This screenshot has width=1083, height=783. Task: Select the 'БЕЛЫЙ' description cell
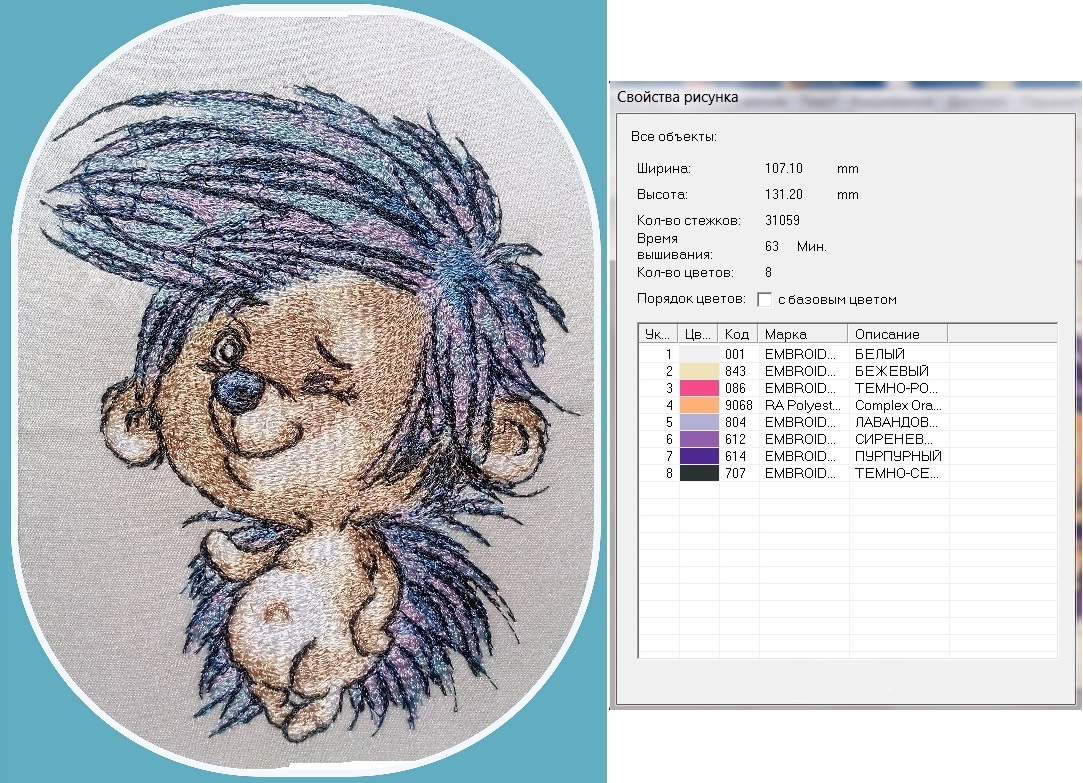880,354
